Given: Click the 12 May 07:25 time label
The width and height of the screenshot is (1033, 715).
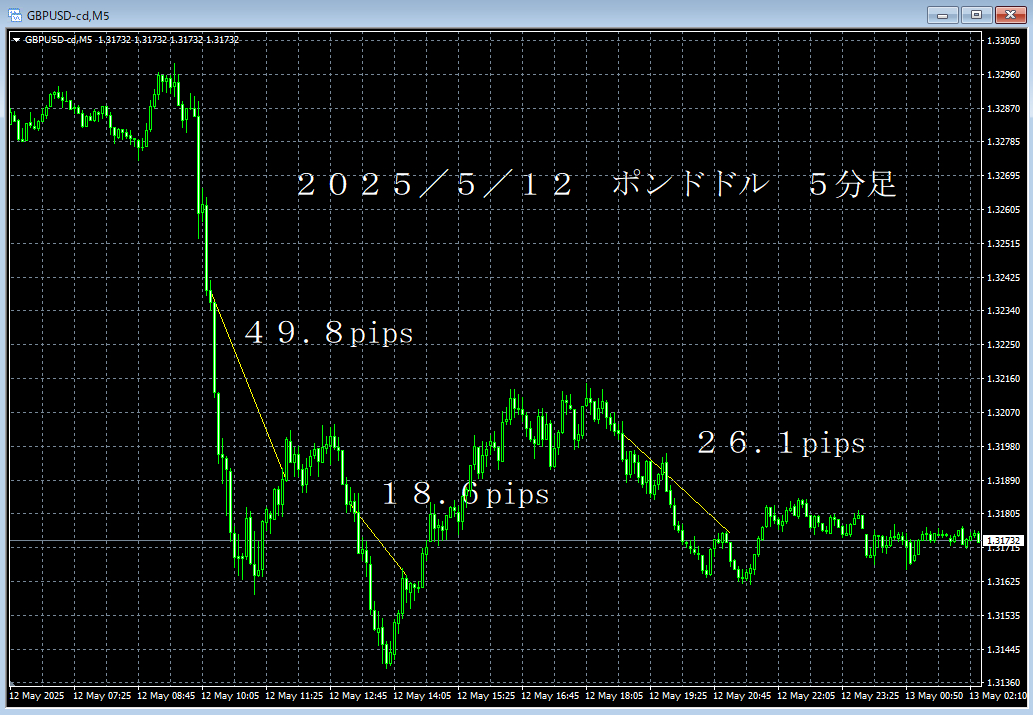Looking at the screenshot, I should click(x=102, y=696).
